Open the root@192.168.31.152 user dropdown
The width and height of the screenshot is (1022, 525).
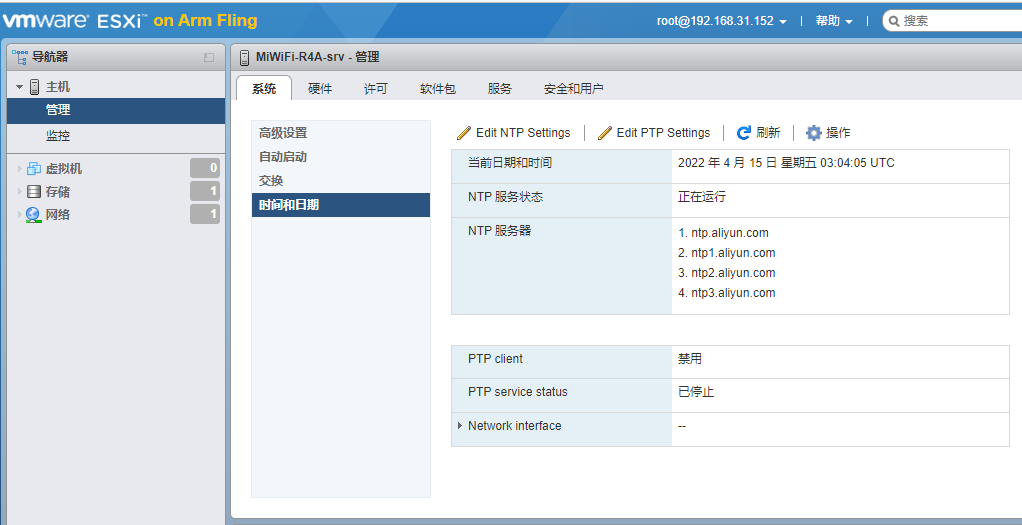click(x=721, y=21)
